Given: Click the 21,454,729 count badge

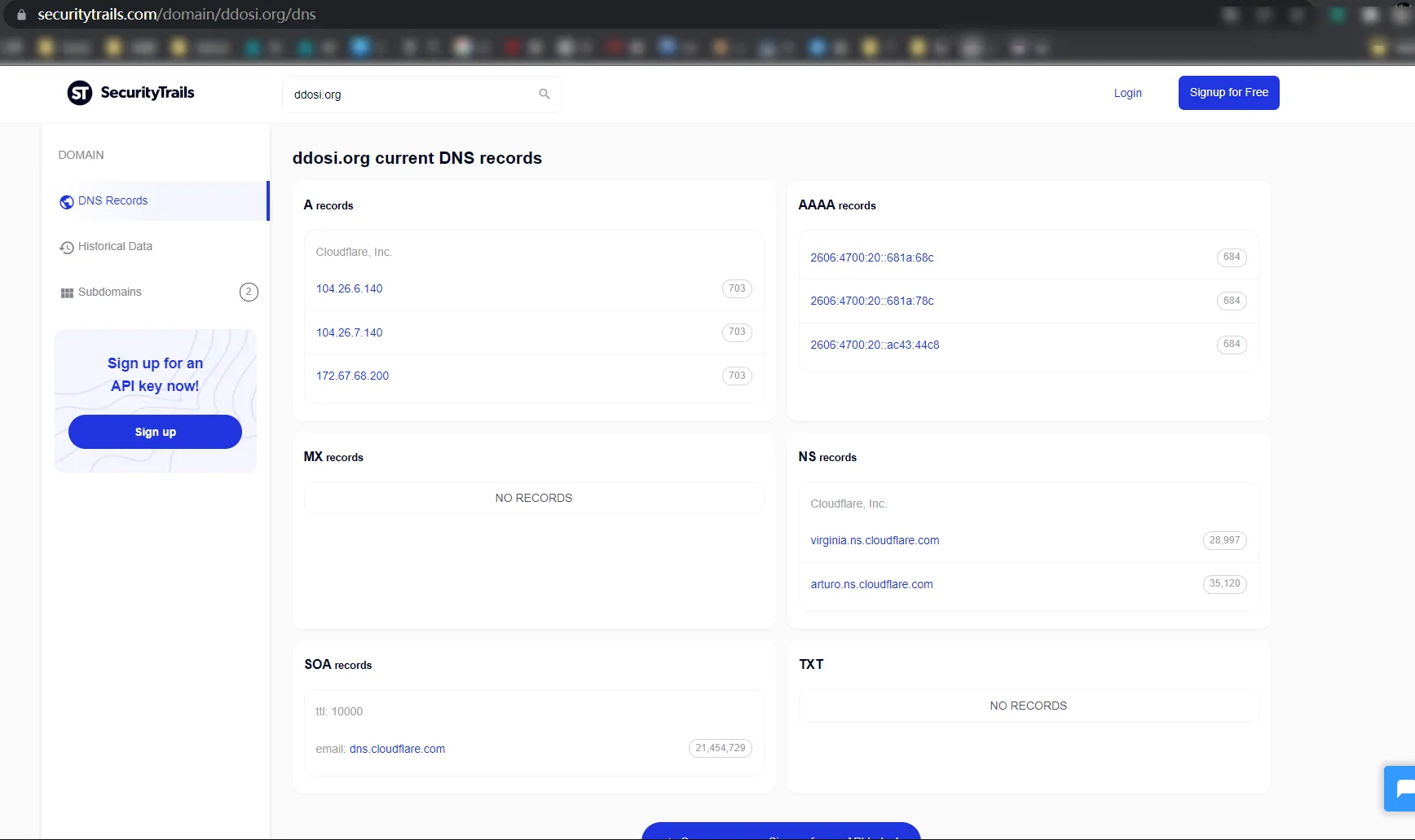Looking at the screenshot, I should tap(720, 748).
